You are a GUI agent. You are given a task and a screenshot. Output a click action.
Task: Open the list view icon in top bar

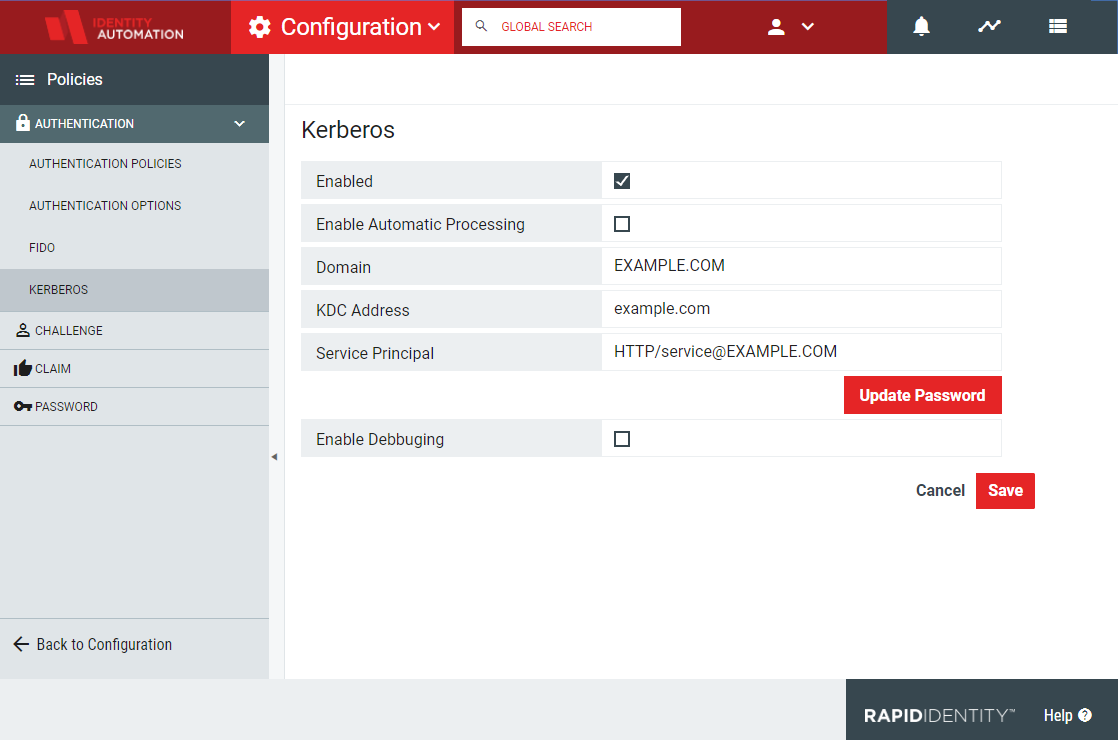pyautogui.click(x=1058, y=26)
